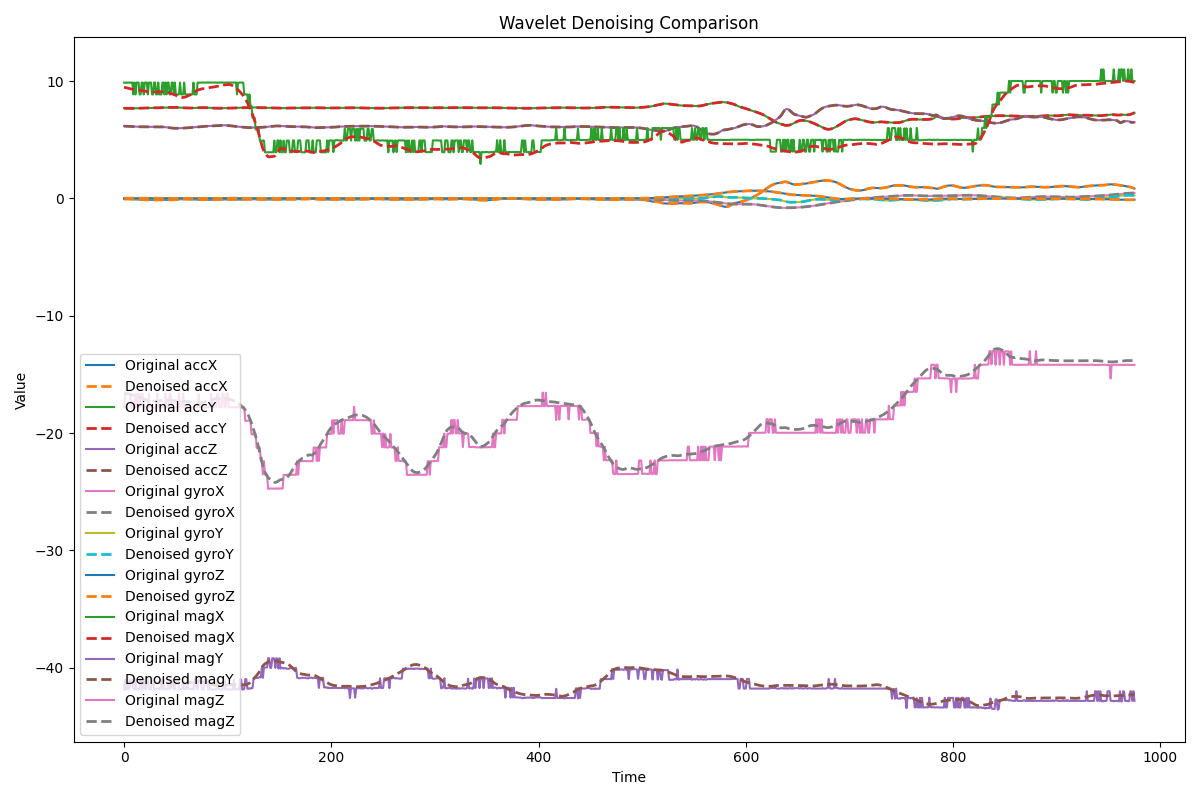Click the 'Wavelet Denoising Comparison' chart title
This screenshot has height=800, width=1200.
pyautogui.click(x=628, y=23)
